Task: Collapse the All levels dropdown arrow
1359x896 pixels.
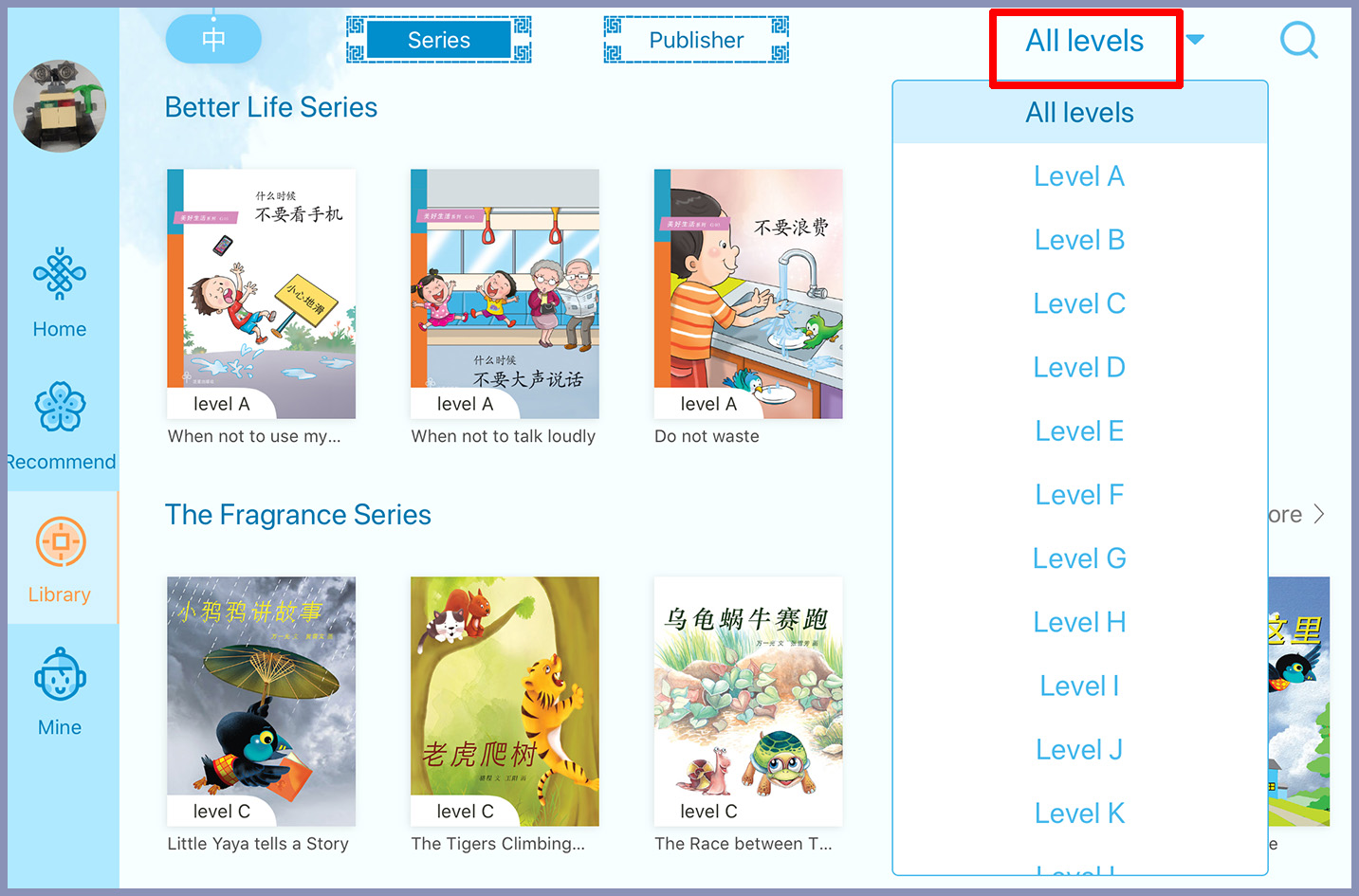Action: [1195, 40]
